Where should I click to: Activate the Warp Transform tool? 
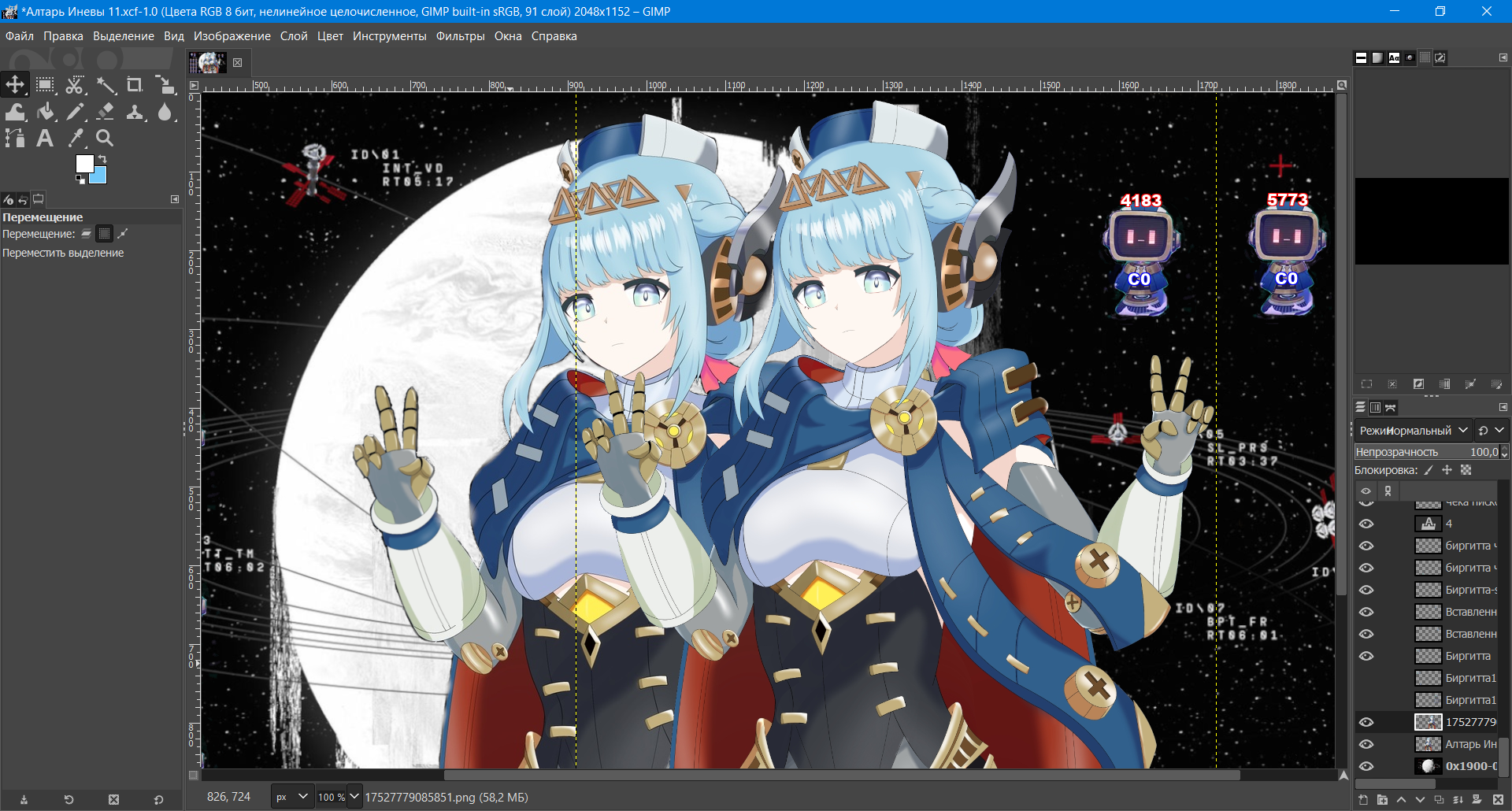tap(15, 112)
